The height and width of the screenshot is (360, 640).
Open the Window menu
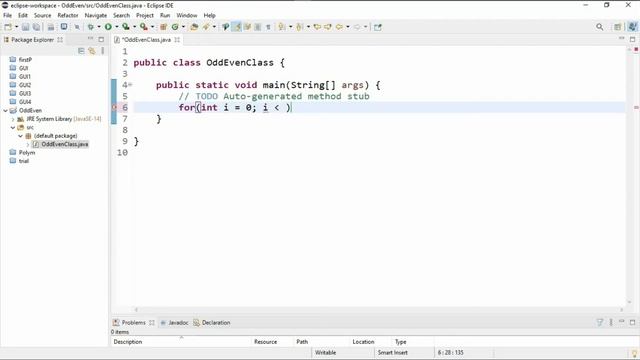pyautogui.click(x=187, y=15)
